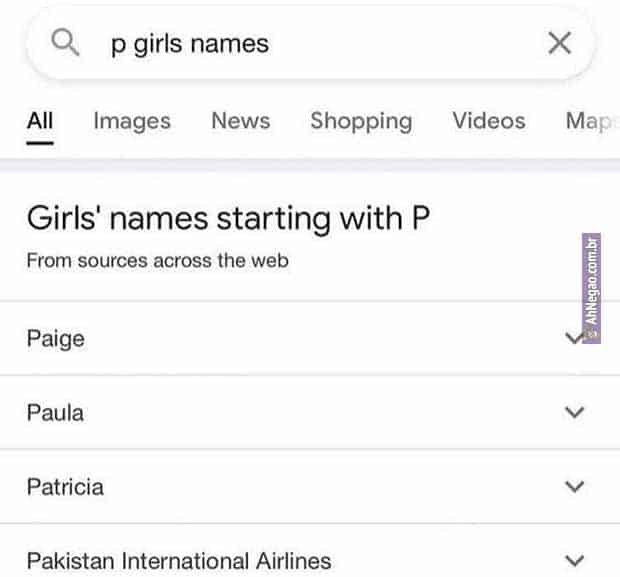Click 'From sources across the web' text

tap(157, 261)
